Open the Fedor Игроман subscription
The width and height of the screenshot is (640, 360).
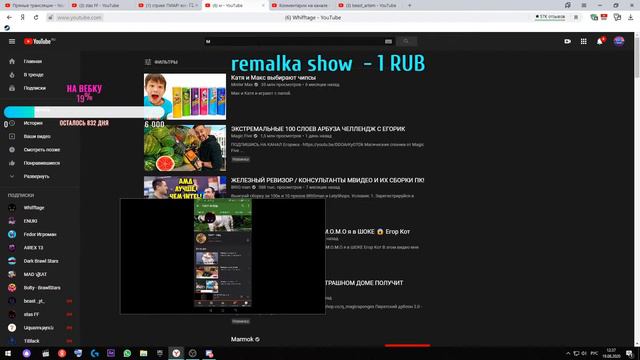40,234
